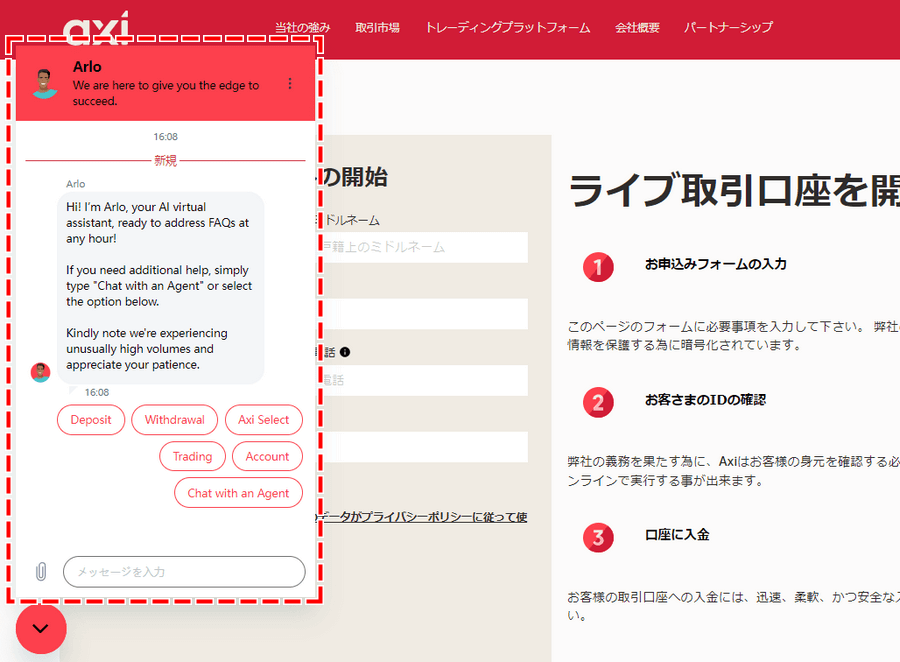Open the privacy policy link
The height and width of the screenshot is (662, 900).
click(423, 517)
